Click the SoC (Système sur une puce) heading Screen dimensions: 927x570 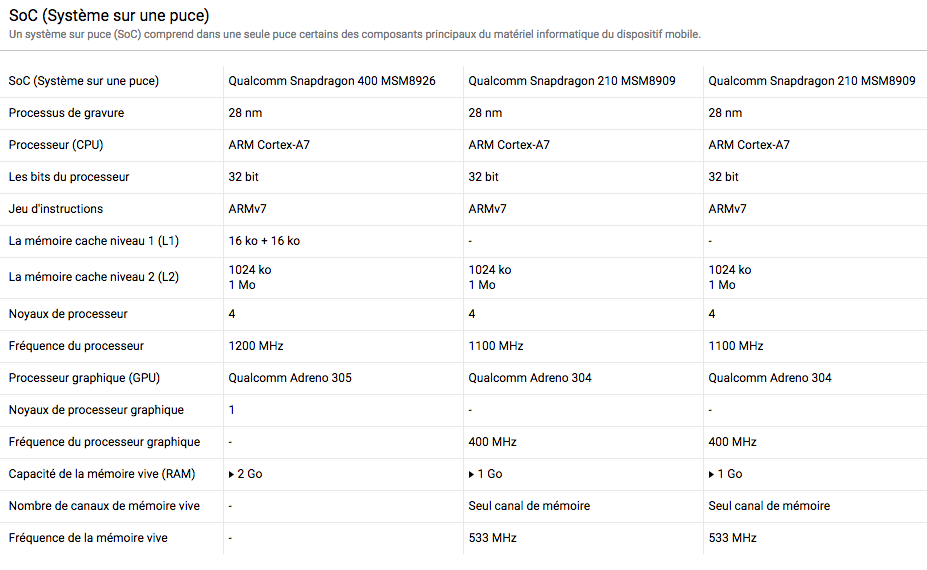coord(109,15)
